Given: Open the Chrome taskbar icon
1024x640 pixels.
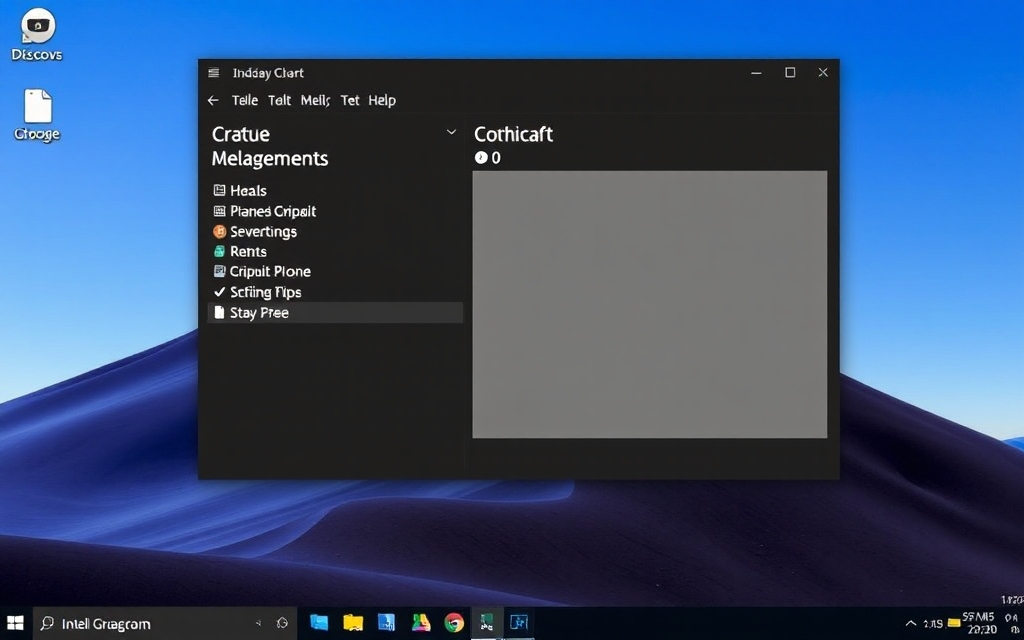Looking at the screenshot, I should (454, 623).
